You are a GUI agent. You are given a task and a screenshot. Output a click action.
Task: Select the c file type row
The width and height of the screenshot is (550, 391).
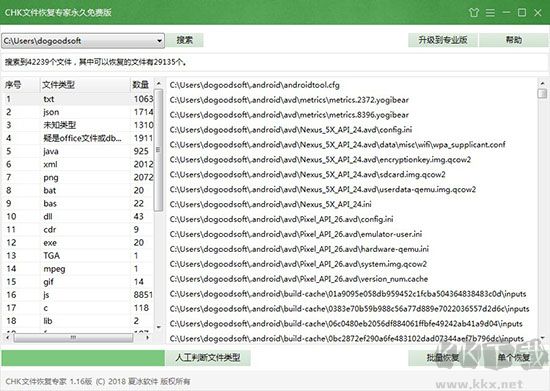point(78,308)
